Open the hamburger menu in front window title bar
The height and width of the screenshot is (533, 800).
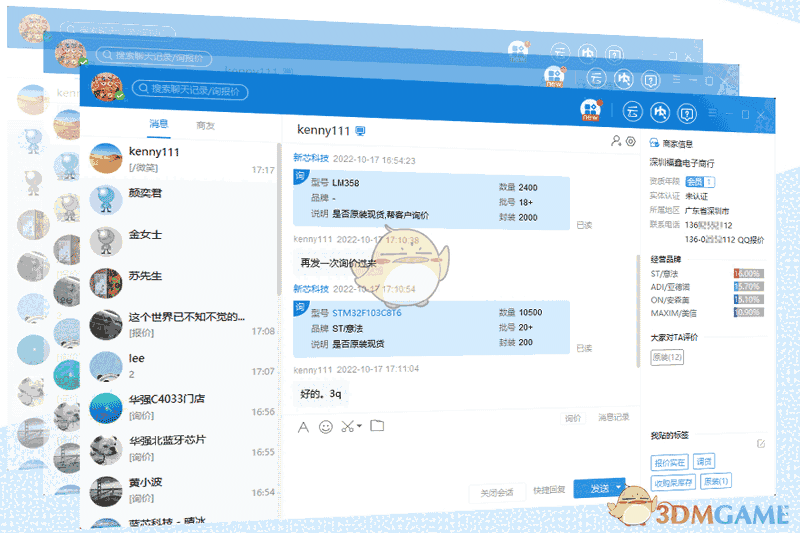[713, 113]
